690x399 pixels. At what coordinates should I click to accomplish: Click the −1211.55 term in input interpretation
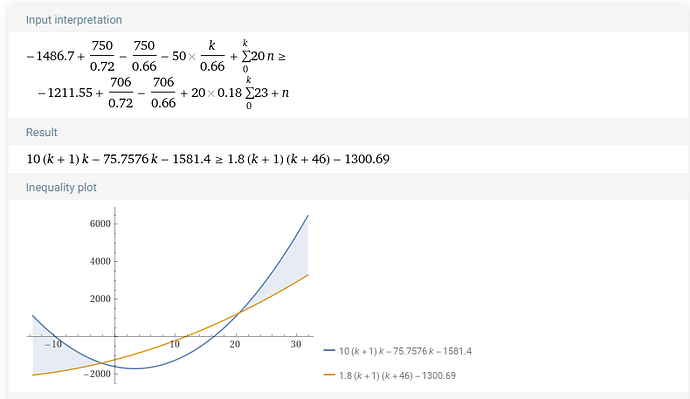click(x=65, y=93)
